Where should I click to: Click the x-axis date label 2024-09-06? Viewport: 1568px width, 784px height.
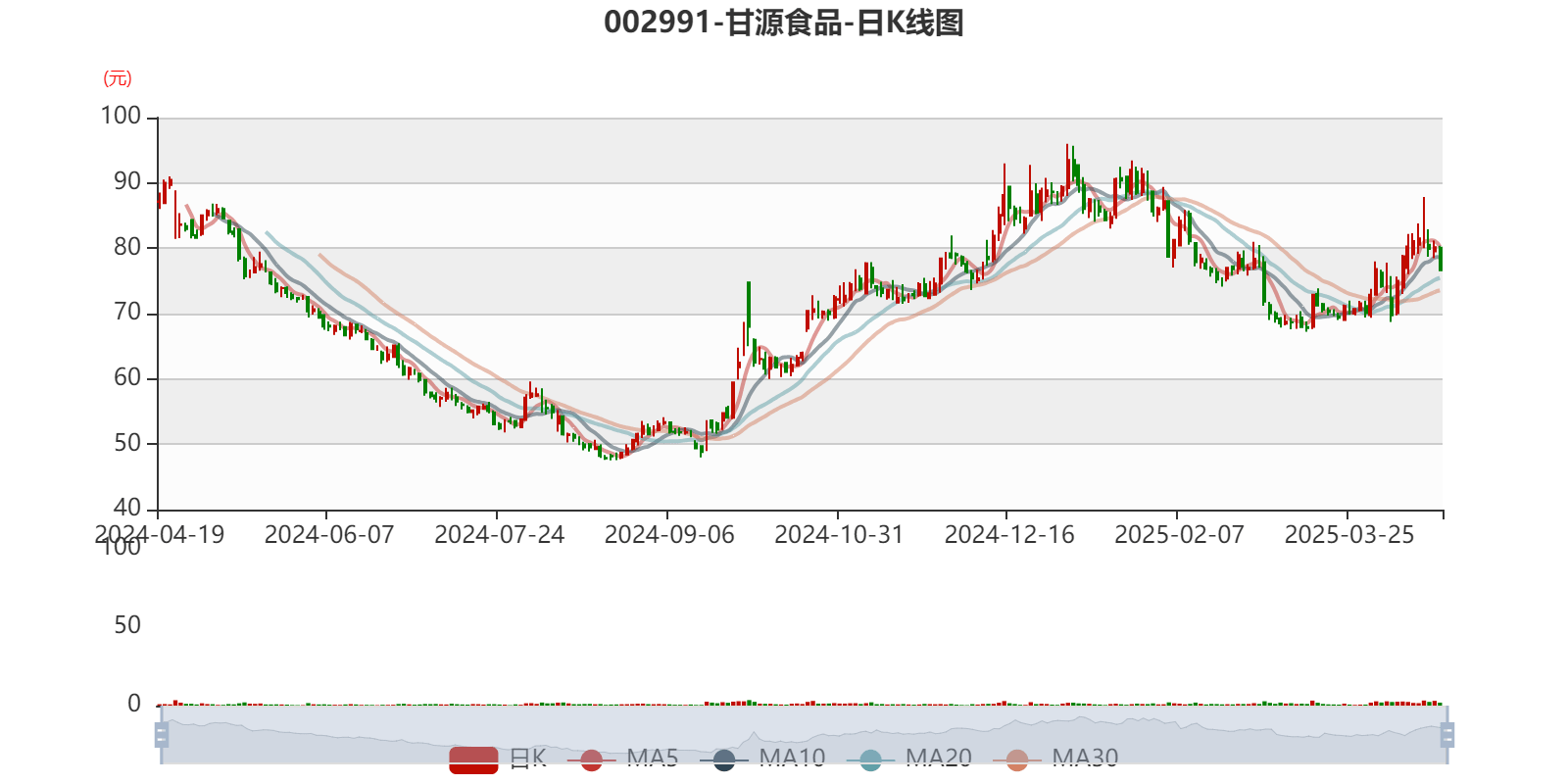(669, 535)
